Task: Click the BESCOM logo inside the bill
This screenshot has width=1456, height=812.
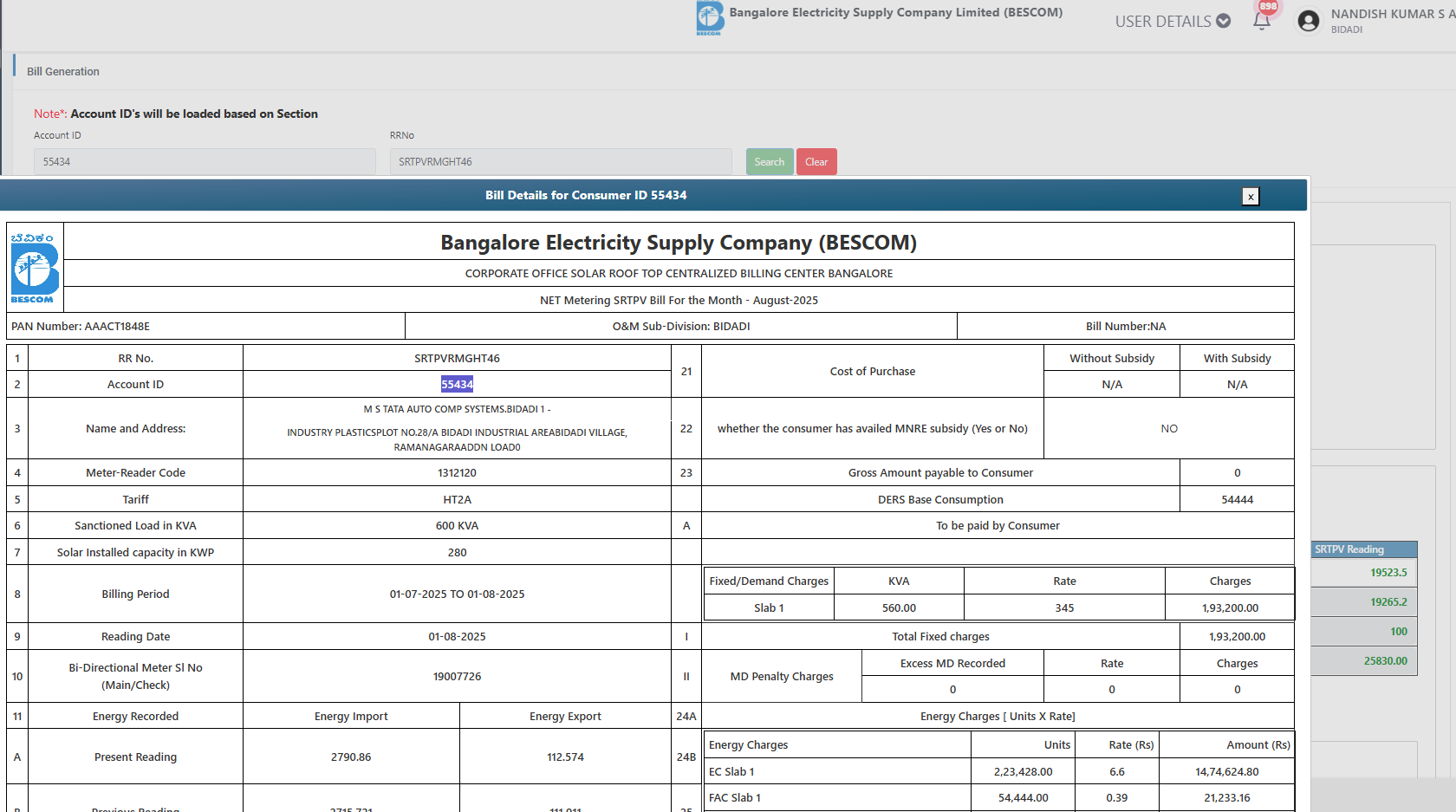Action: click(x=35, y=267)
